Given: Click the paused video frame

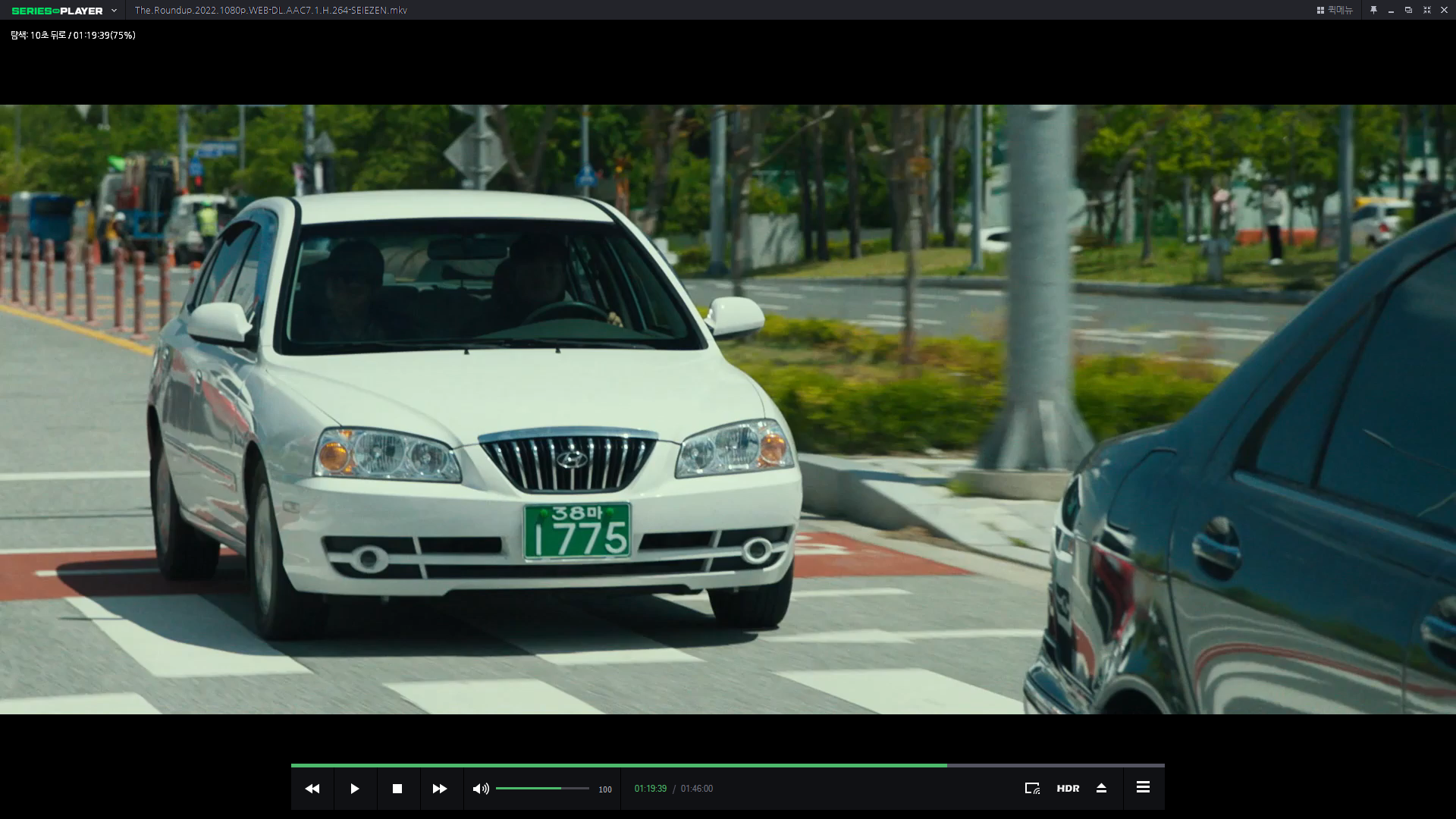Looking at the screenshot, I should pyautogui.click(x=728, y=409).
